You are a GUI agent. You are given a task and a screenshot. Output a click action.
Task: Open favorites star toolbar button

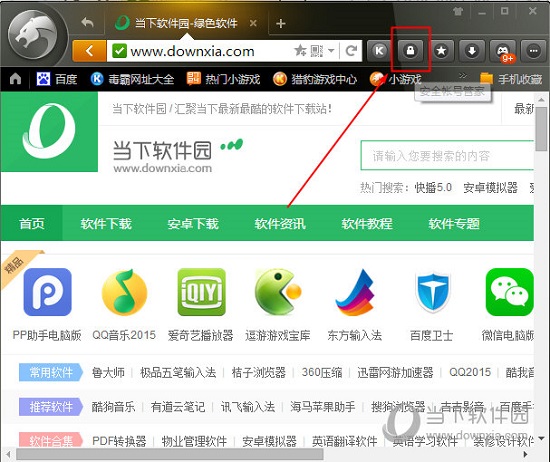coord(441,51)
